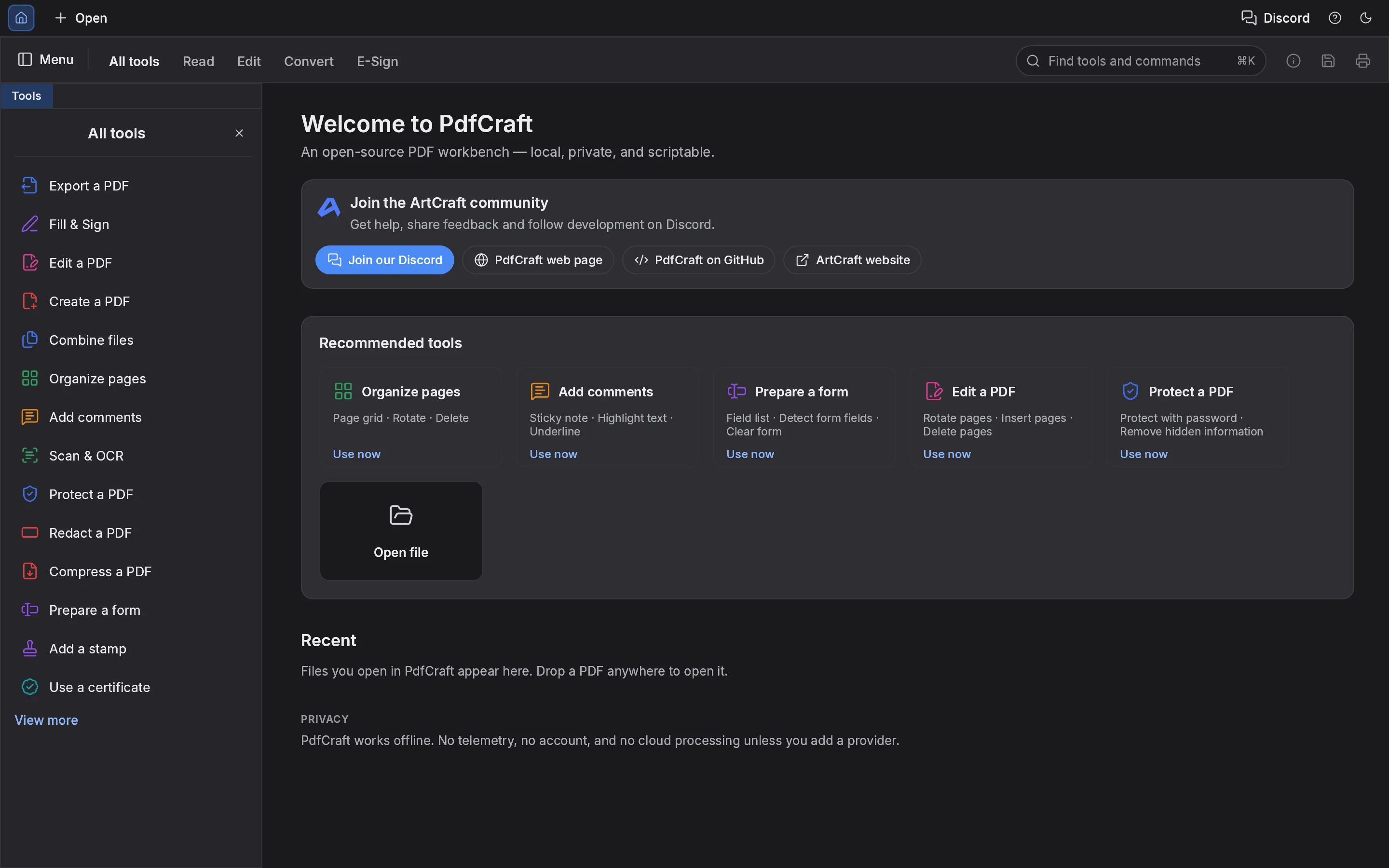Open Discord link in title bar
The height and width of the screenshot is (868, 1389).
click(x=1275, y=18)
